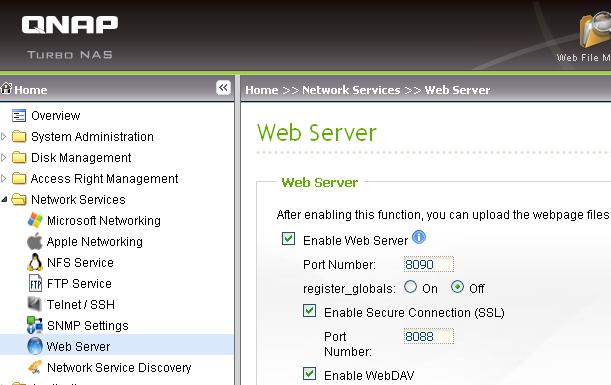Select System Administration in the tree

click(x=92, y=137)
